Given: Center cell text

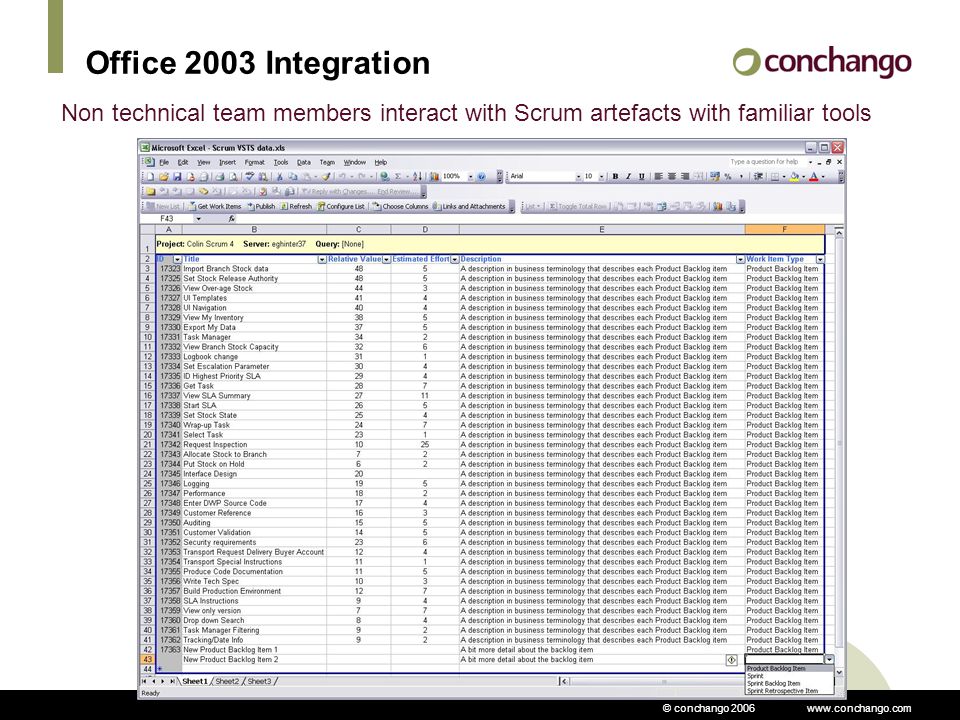Looking at the screenshot, I should point(672,176).
